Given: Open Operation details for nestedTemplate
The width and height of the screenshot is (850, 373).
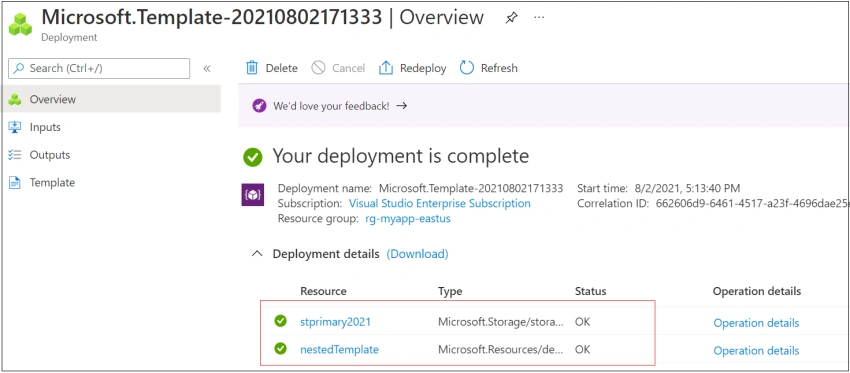Looking at the screenshot, I should coord(756,351).
